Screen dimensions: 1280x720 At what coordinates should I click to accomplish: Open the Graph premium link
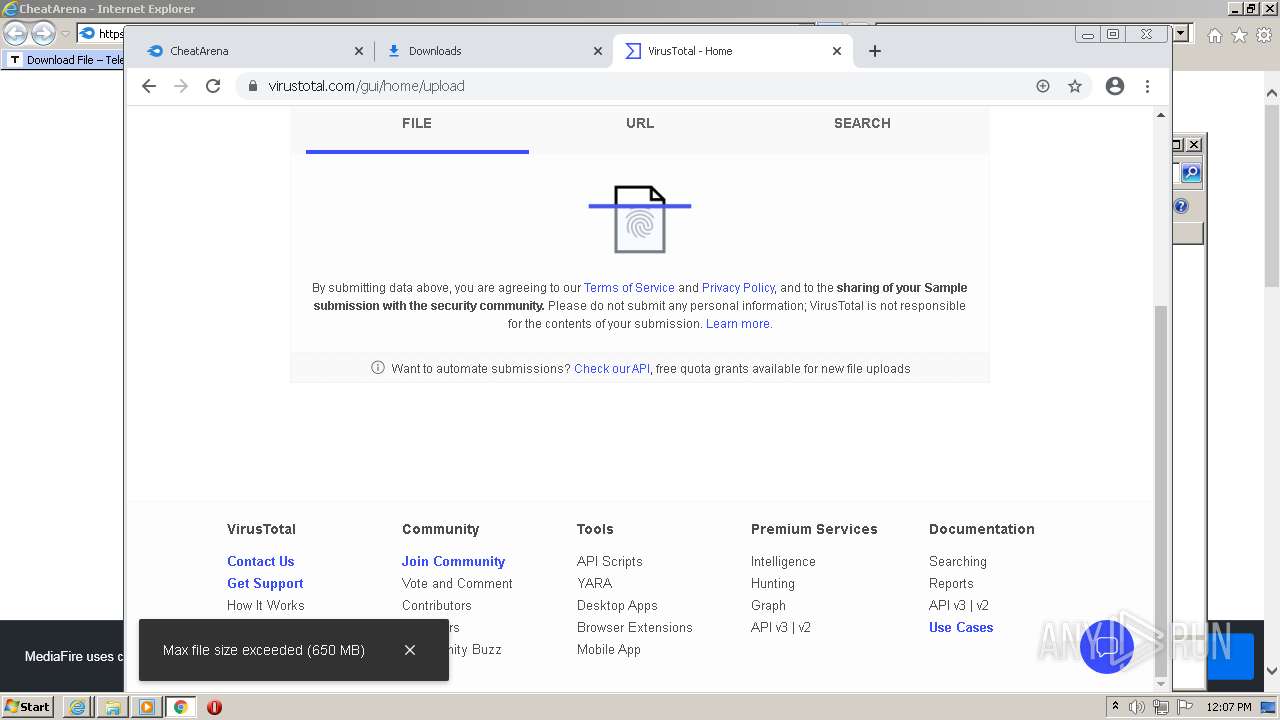tap(768, 605)
